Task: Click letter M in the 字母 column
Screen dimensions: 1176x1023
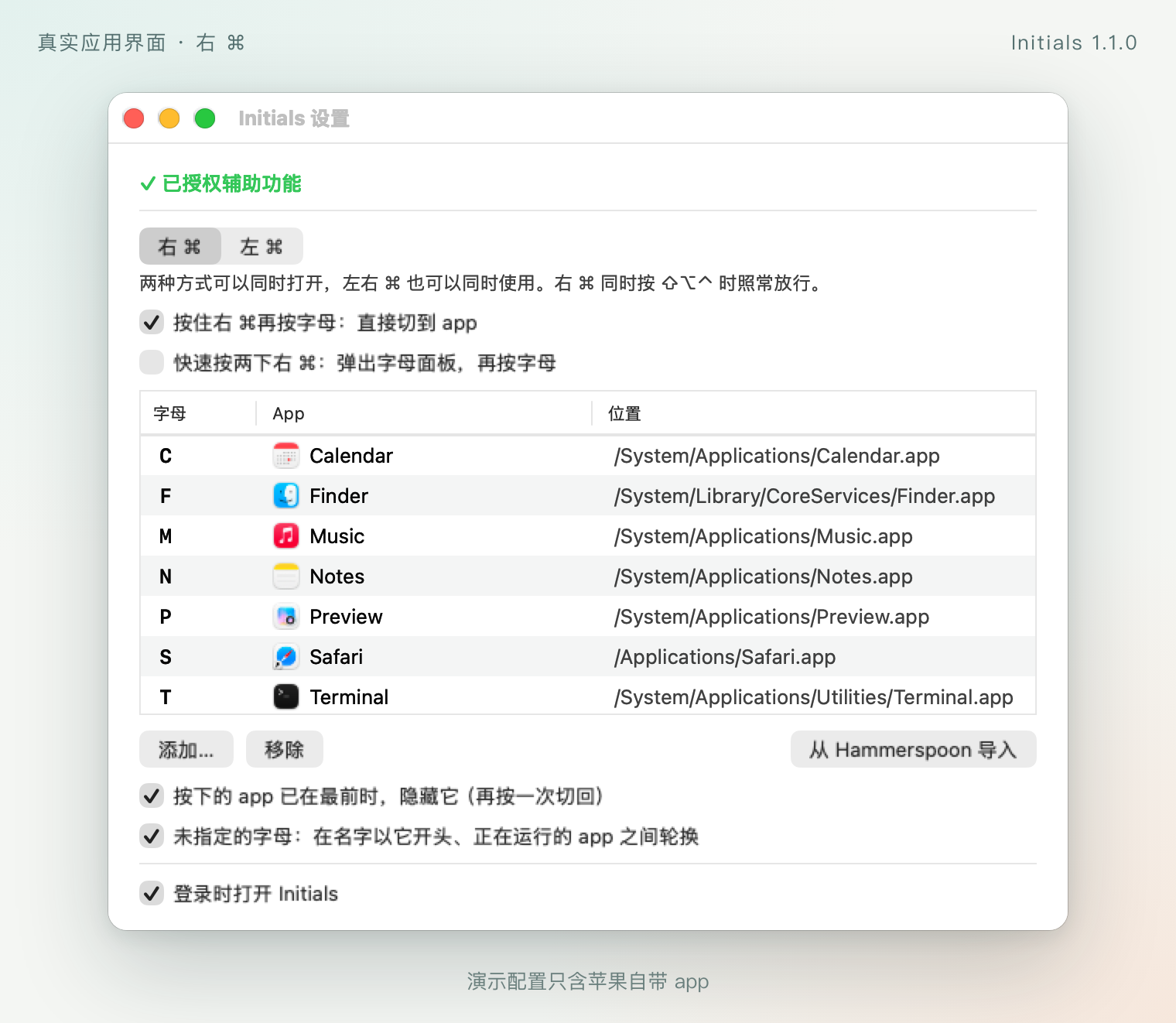Action: click(166, 536)
